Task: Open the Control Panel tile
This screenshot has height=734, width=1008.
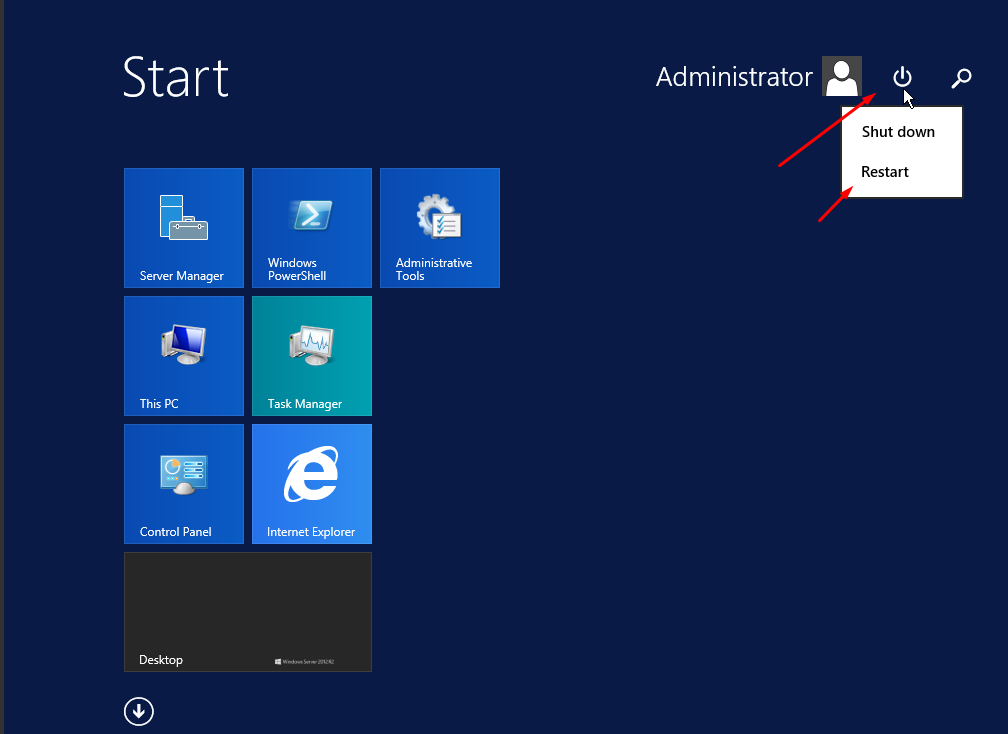Action: (x=184, y=483)
